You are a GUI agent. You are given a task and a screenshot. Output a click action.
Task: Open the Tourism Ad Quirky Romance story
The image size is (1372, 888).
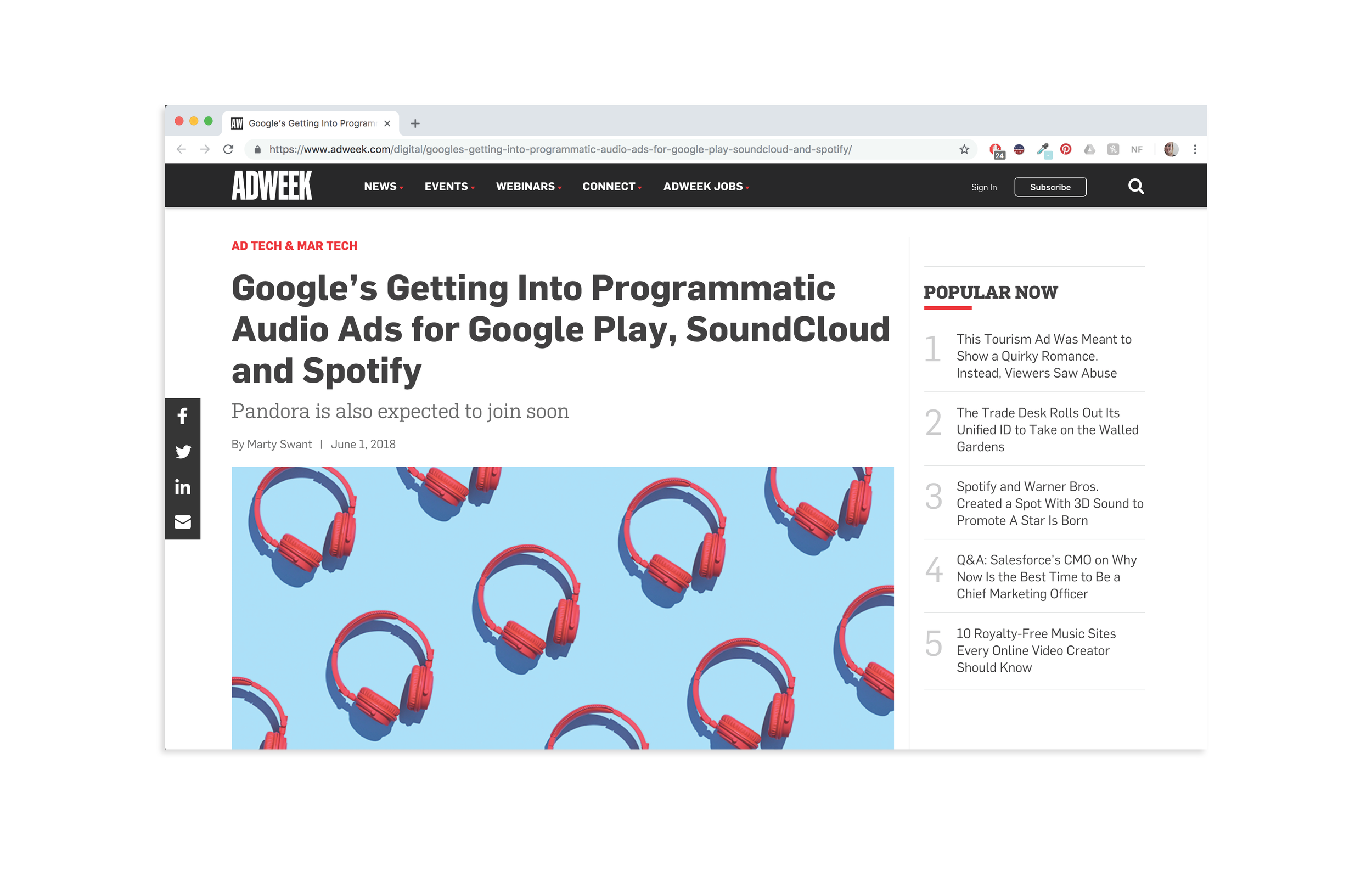point(1043,356)
